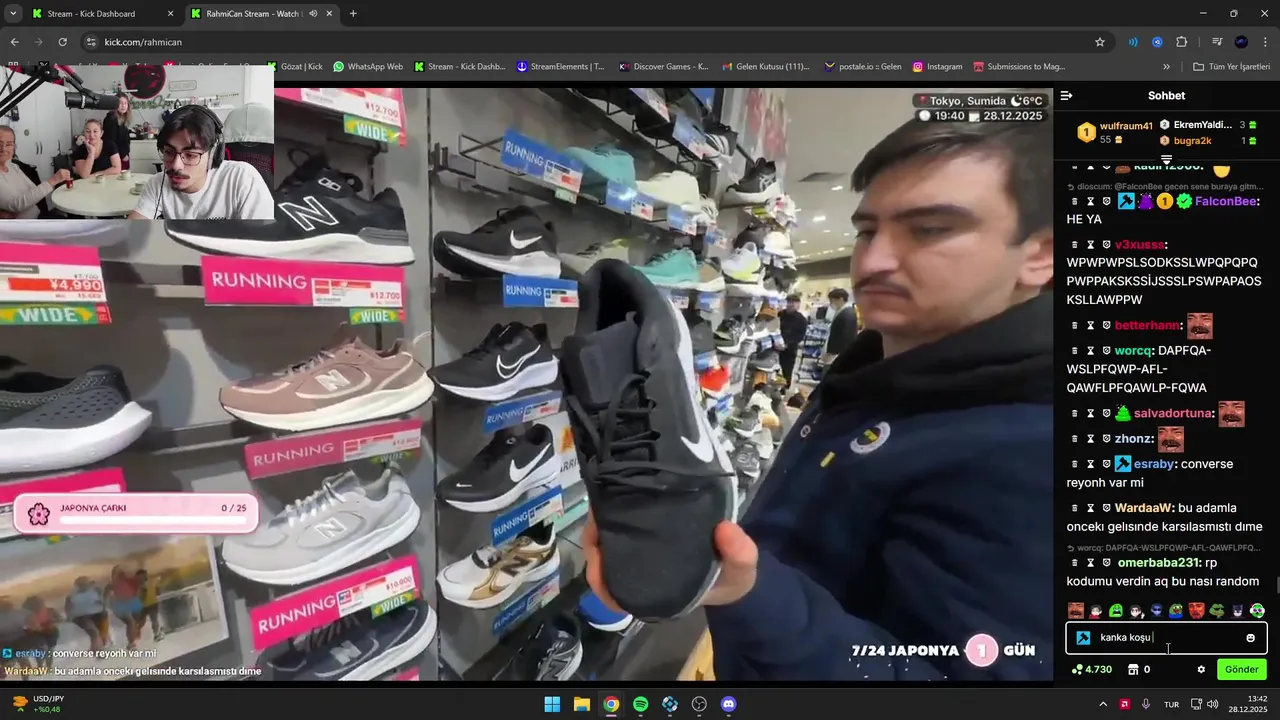Click betterhann username in chat
Viewport: 1280px width, 720px height.
[x=1147, y=325]
